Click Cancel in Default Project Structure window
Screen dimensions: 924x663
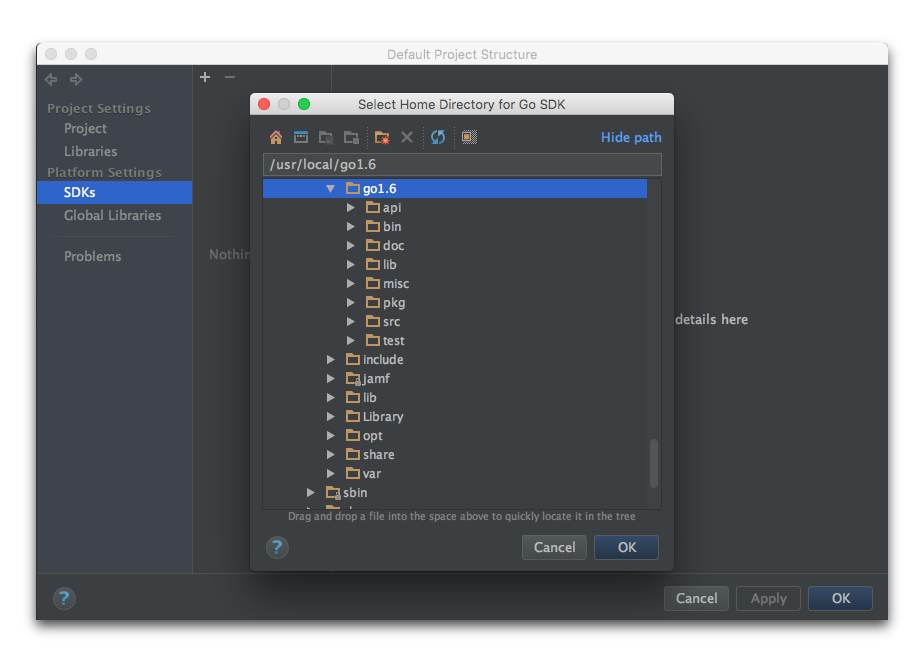696,598
